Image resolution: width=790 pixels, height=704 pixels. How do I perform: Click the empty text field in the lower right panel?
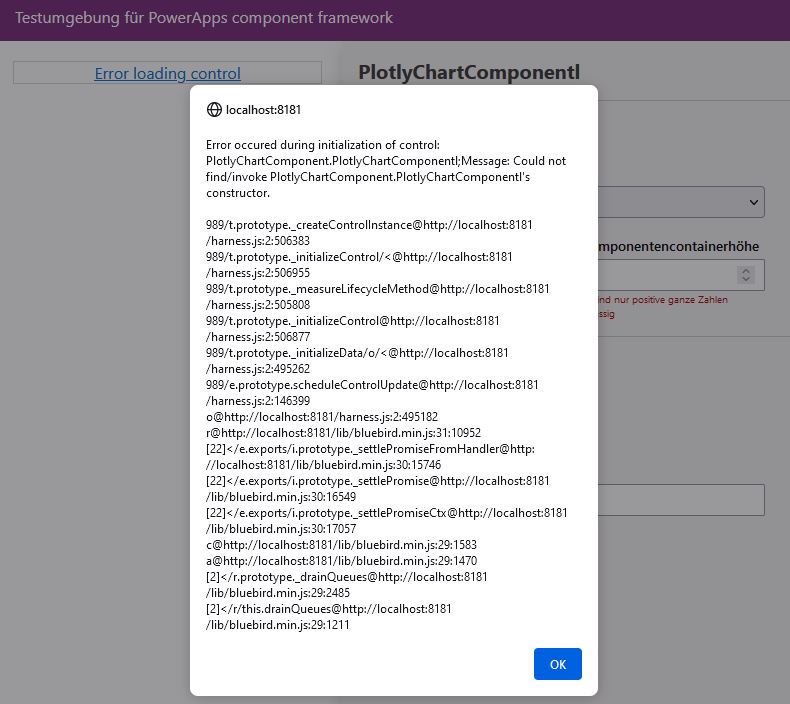681,500
